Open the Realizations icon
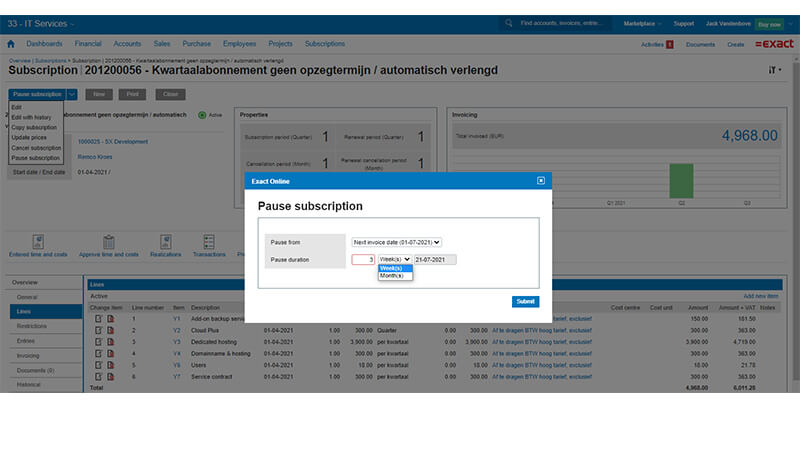This screenshot has height=450, width=800. [x=165, y=242]
